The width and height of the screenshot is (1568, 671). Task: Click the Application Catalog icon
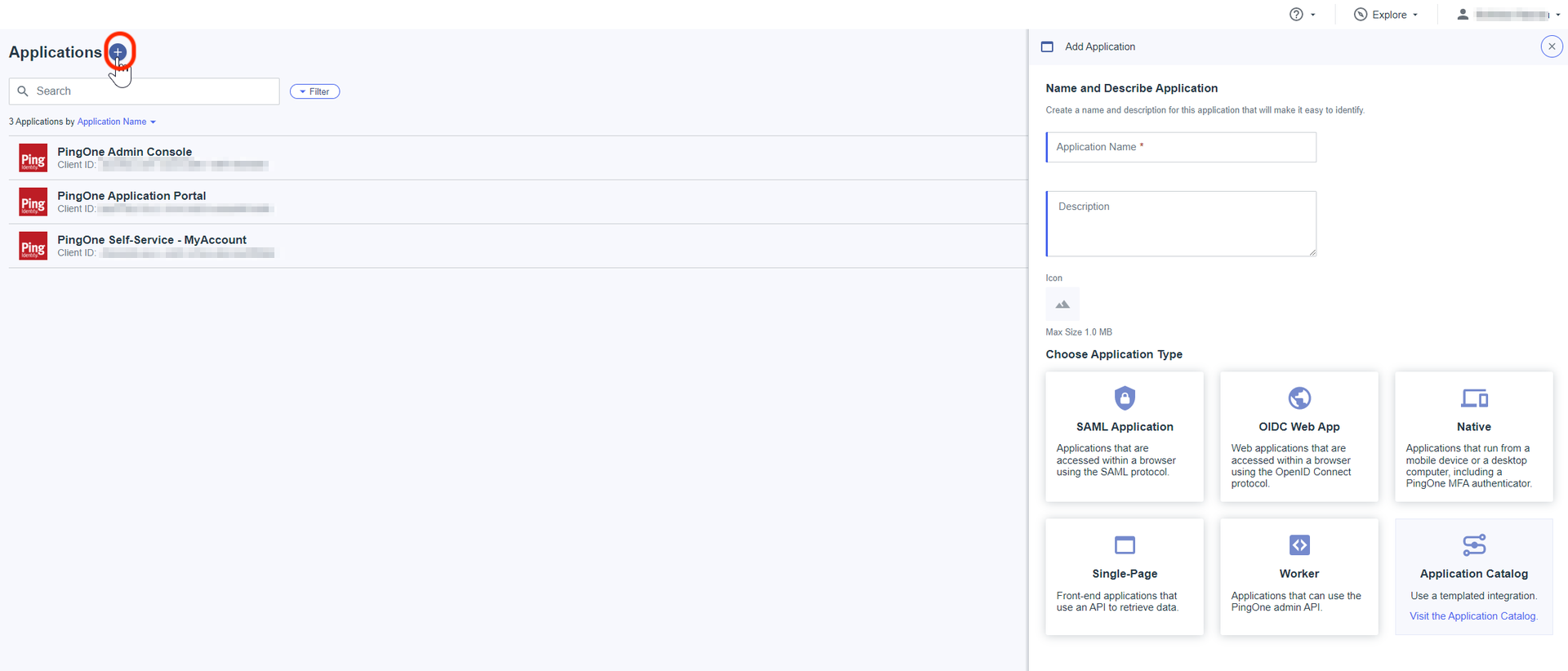[1473, 545]
